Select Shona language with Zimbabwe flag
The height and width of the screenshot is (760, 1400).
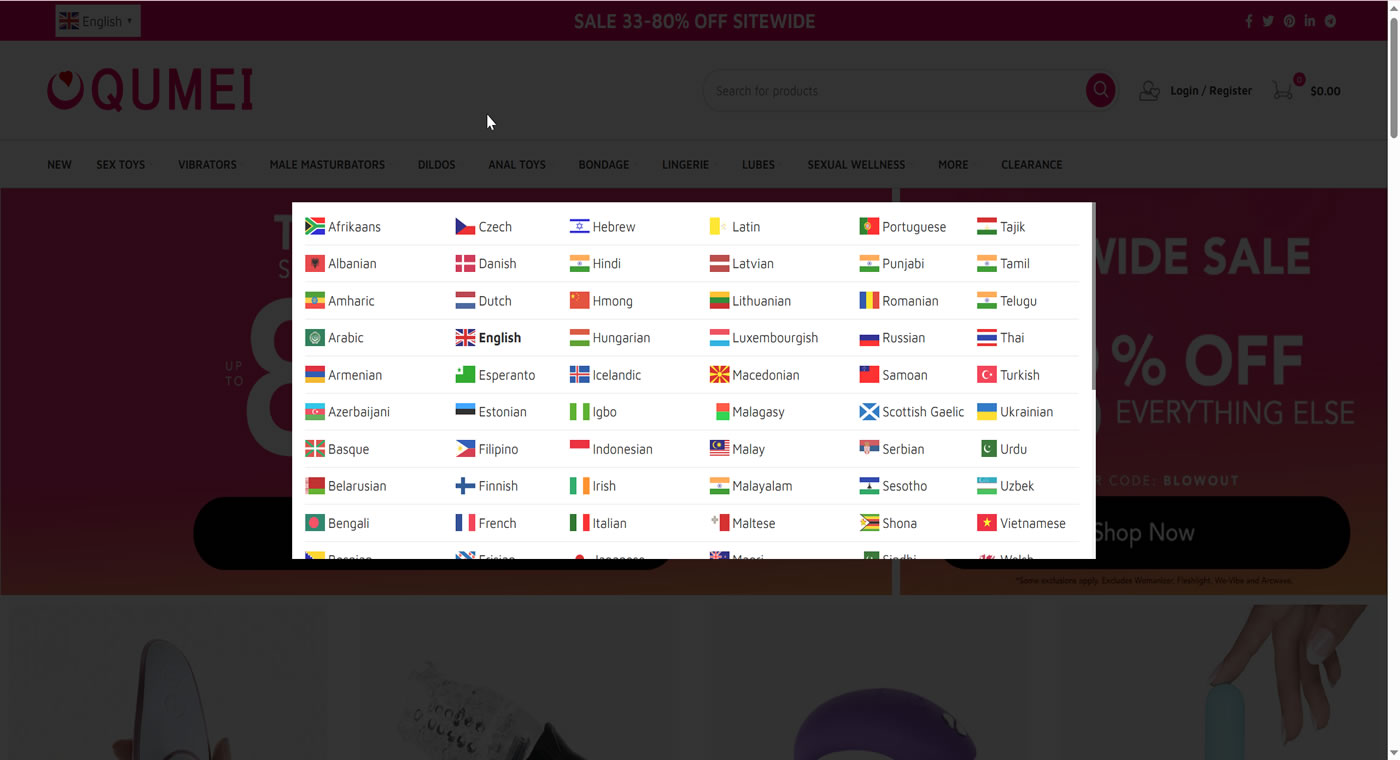pos(888,523)
